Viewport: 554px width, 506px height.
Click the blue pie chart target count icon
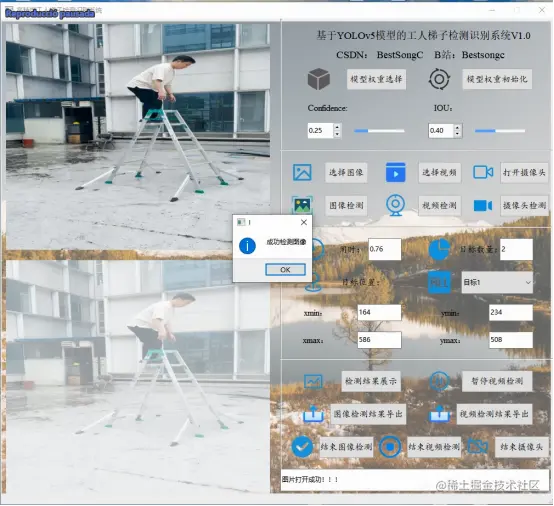439,249
